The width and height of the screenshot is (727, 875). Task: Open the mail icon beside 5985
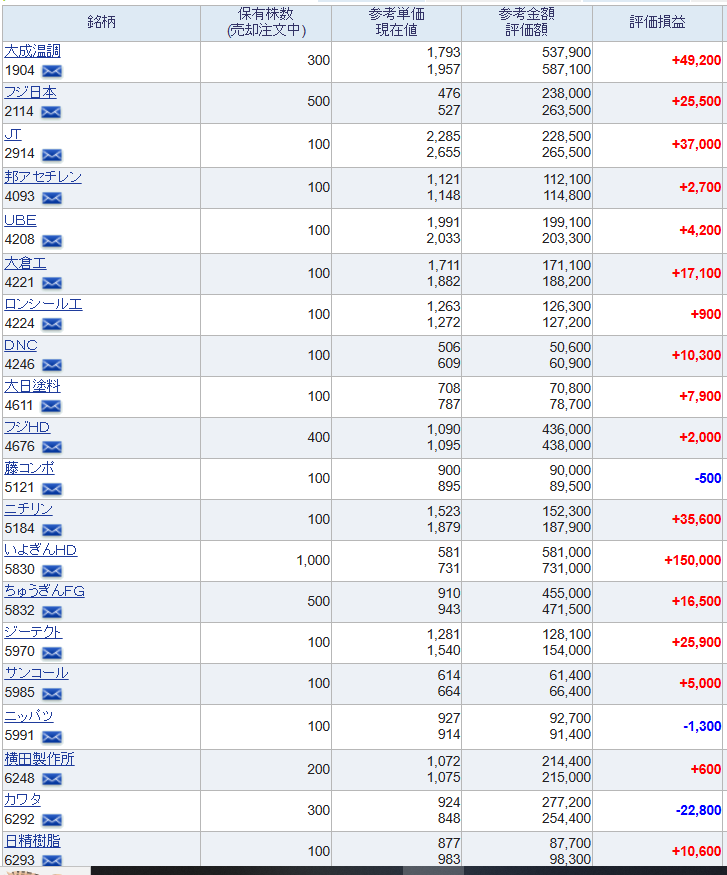52,693
